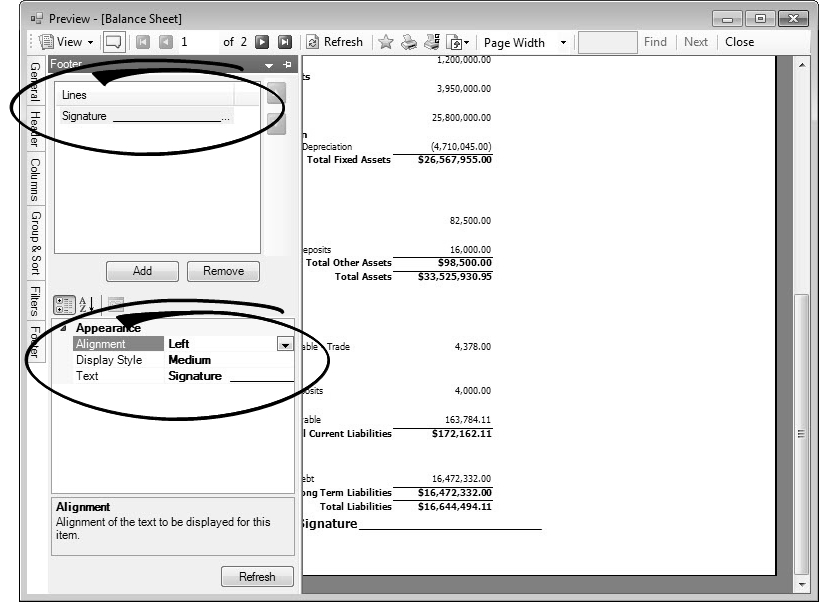The image size is (819, 602).
Task: Click the printer icon in the toolbar
Action: 409,42
